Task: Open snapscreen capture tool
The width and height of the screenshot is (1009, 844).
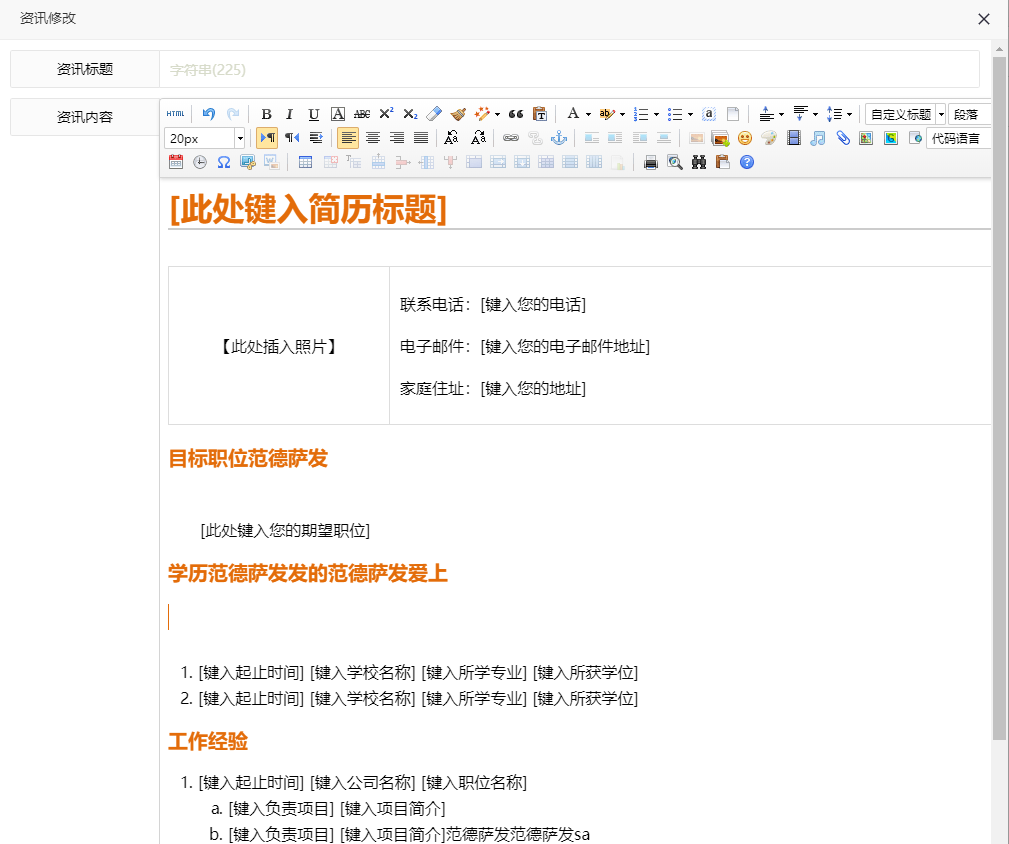Action: pos(248,162)
